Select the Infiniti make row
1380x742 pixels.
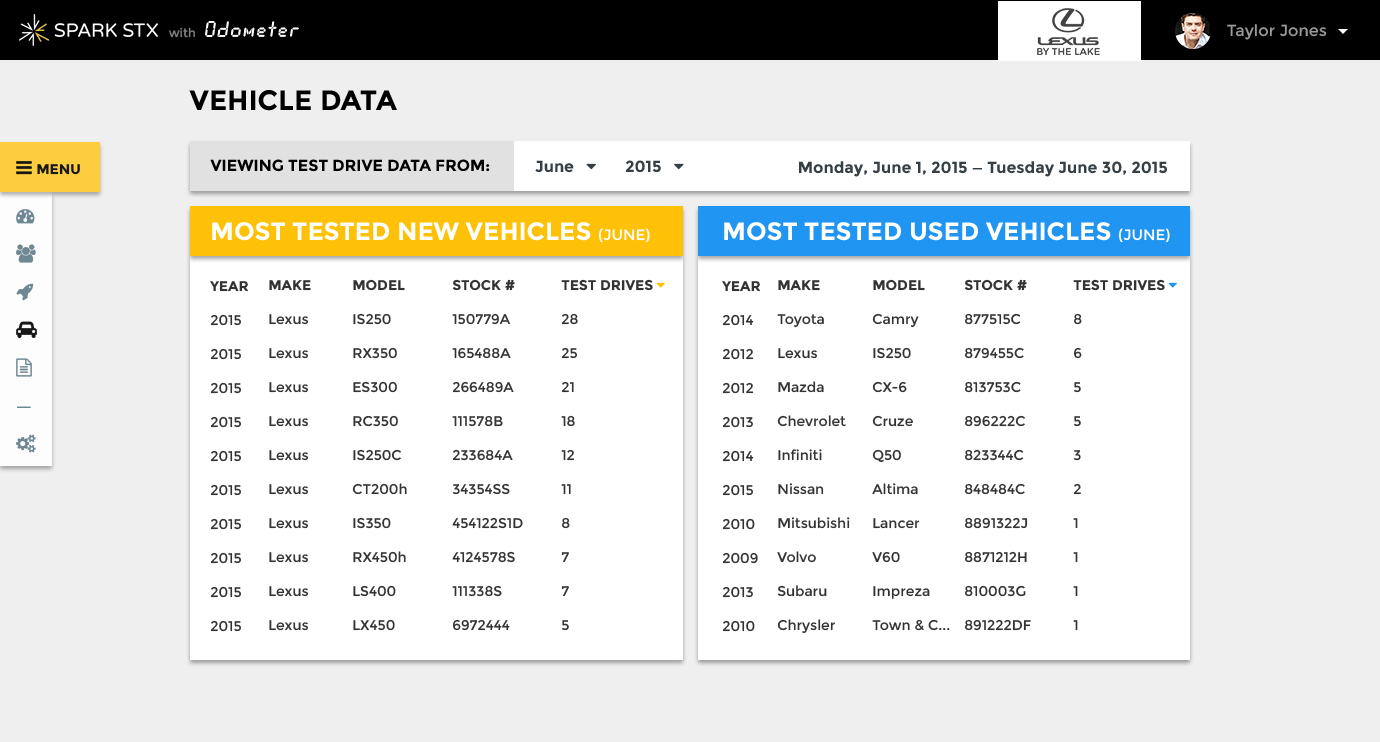click(x=800, y=455)
